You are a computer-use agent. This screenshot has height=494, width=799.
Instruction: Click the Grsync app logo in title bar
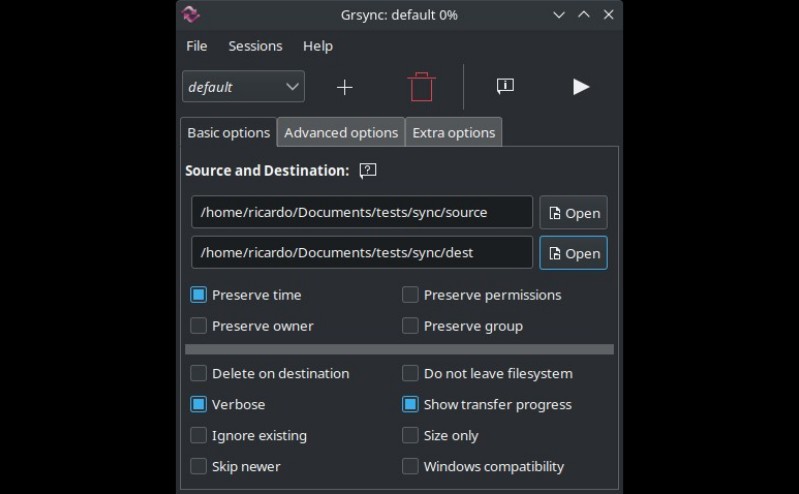(x=191, y=14)
